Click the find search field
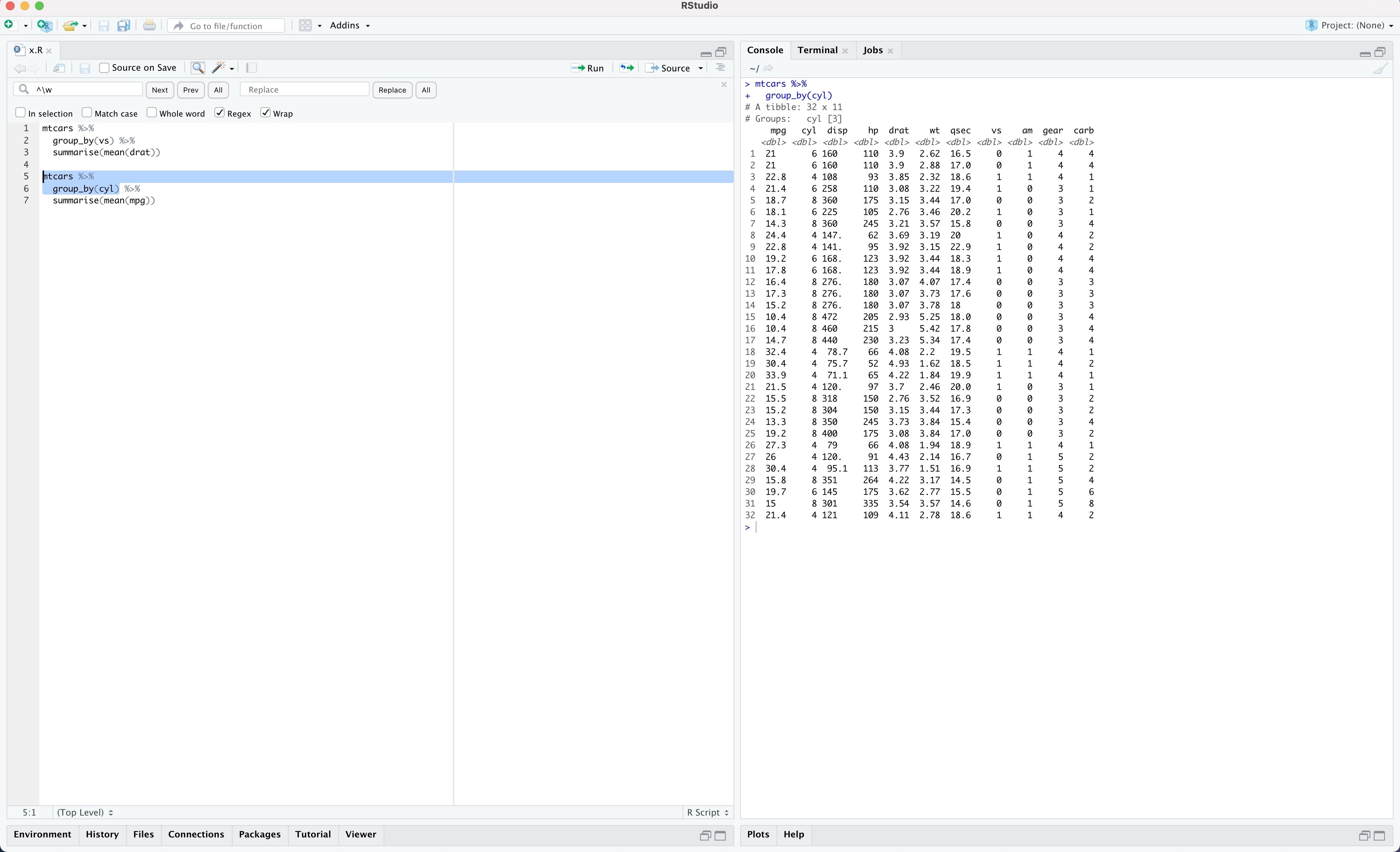 coord(78,89)
